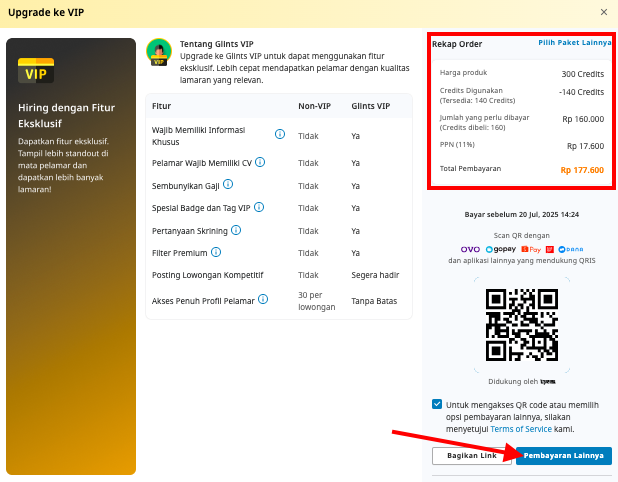This screenshot has width=618, height=482.
Task: Click the Tanpa Batas cell
Action: coord(374,301)
